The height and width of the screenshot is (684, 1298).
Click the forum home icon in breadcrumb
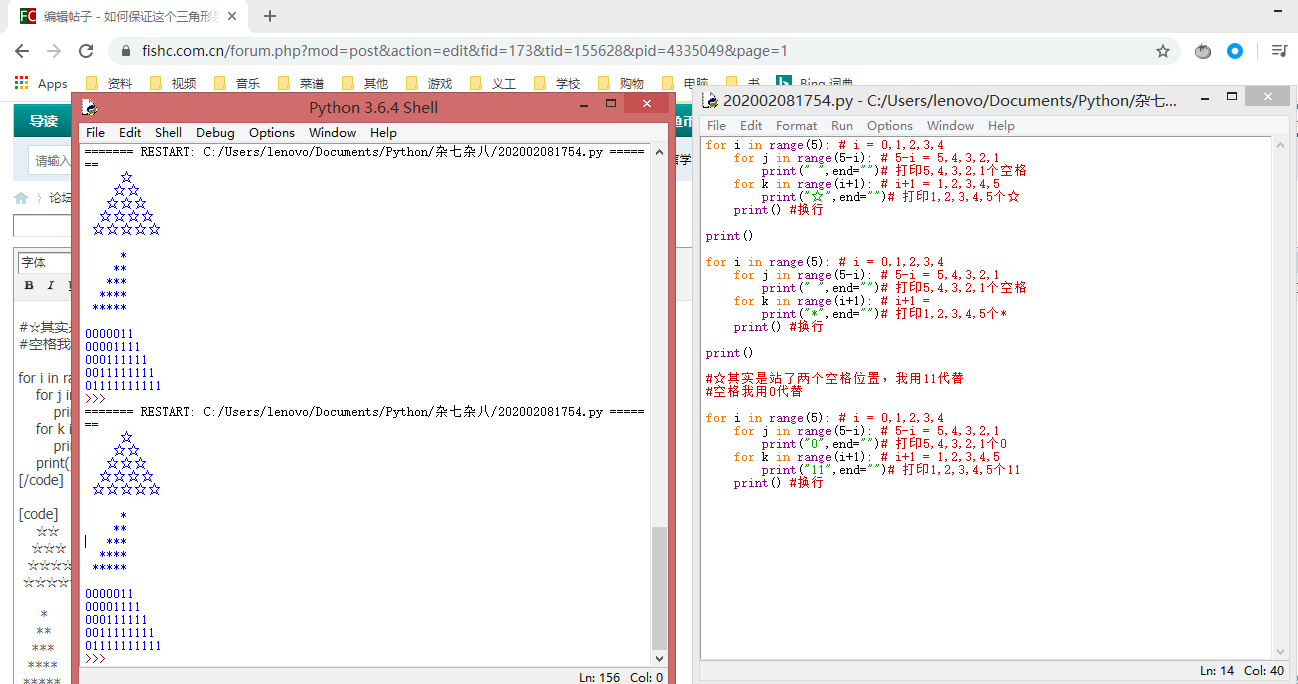coord(21,198)
